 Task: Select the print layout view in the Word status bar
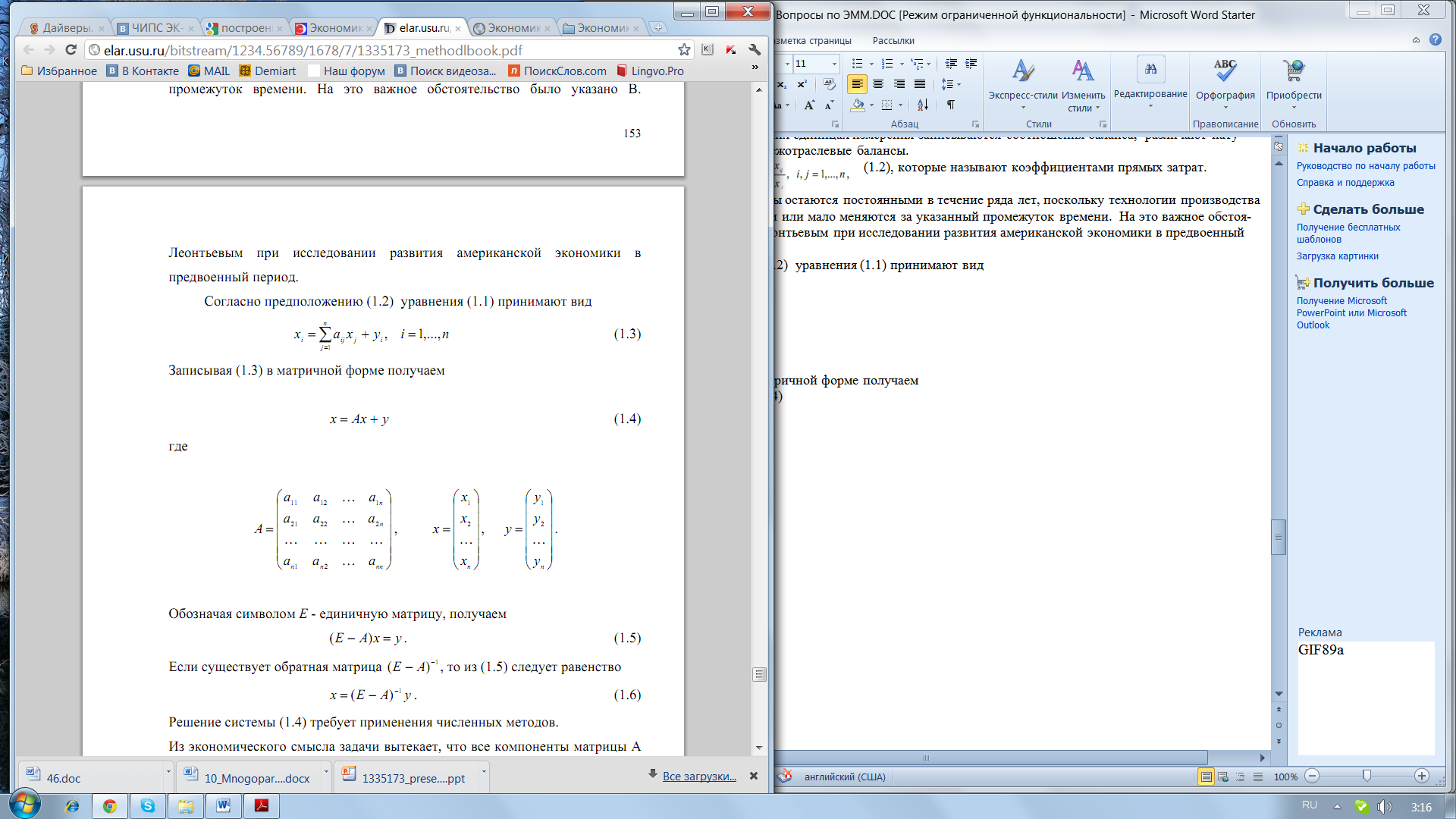pos(1205,777)
